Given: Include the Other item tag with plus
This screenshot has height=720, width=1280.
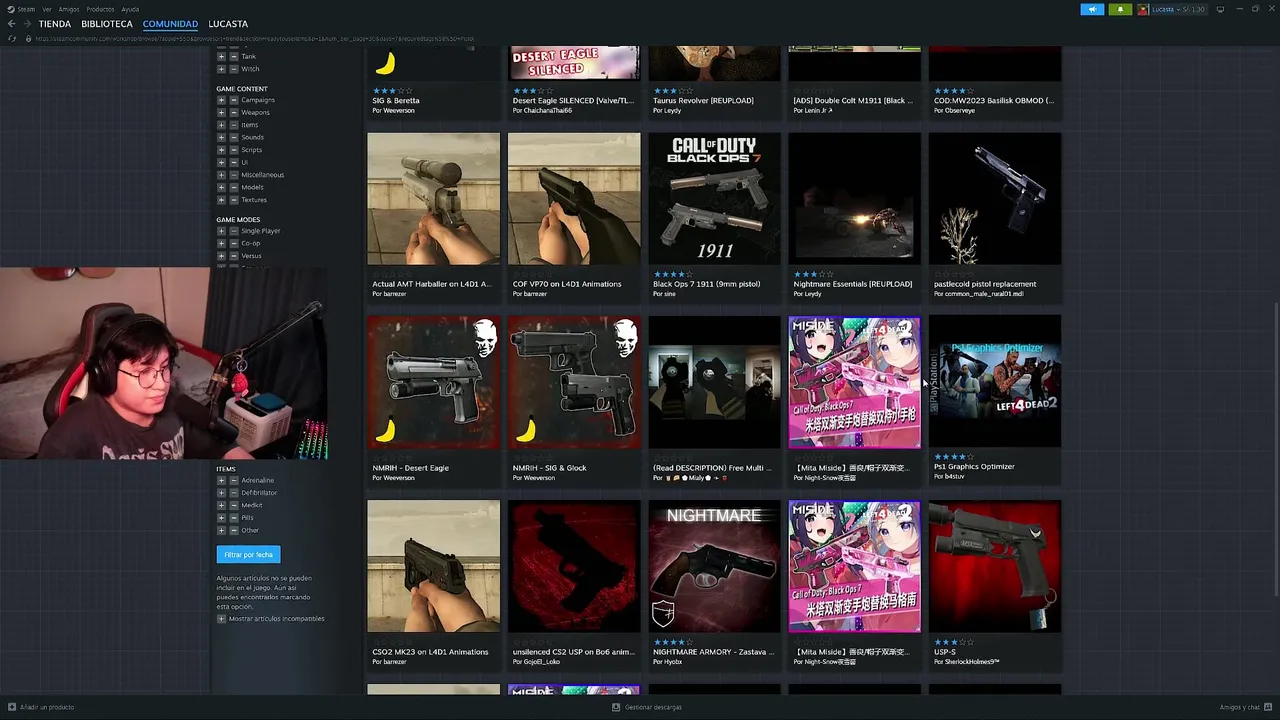Looking at the screenshot, I should [221, 530].
